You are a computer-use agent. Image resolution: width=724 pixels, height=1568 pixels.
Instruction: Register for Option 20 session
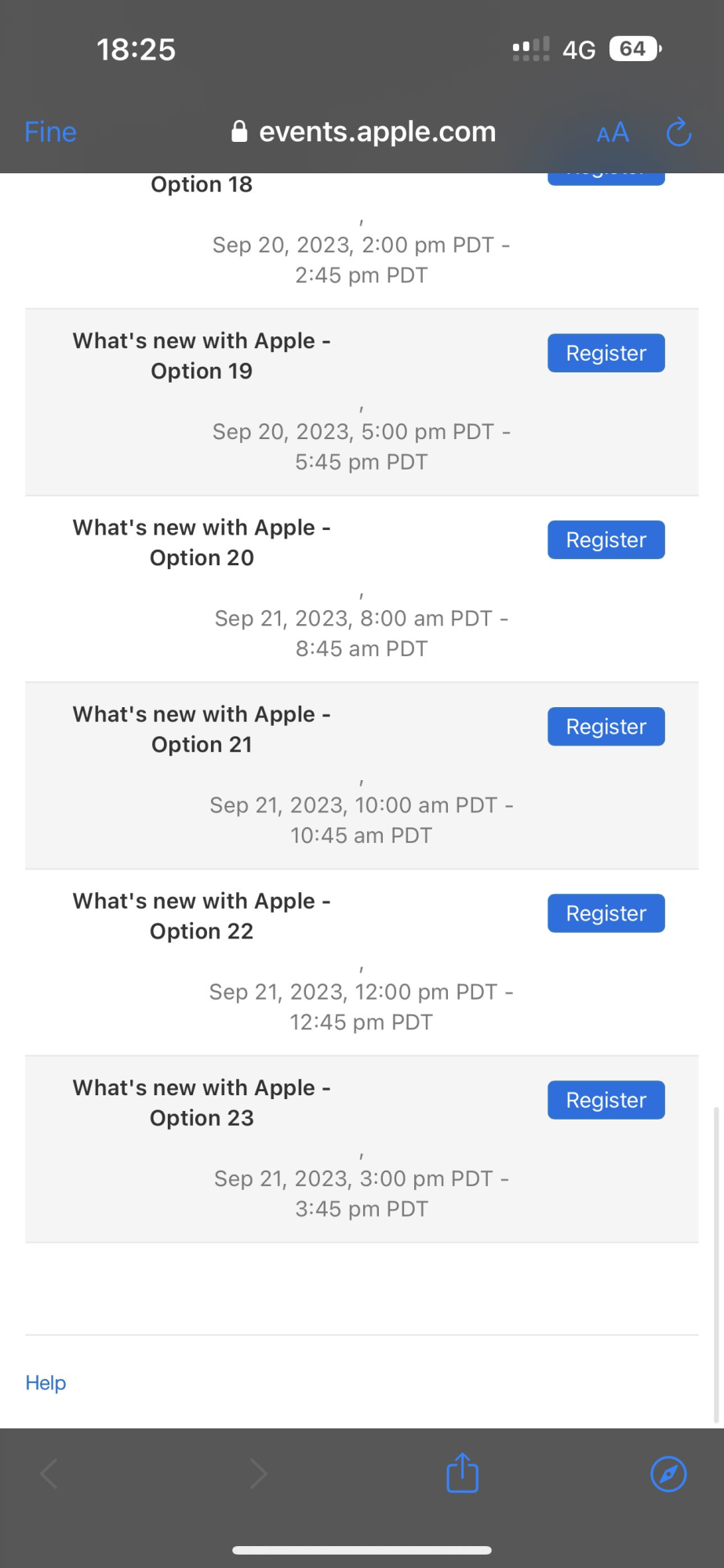tap(606, 539)
